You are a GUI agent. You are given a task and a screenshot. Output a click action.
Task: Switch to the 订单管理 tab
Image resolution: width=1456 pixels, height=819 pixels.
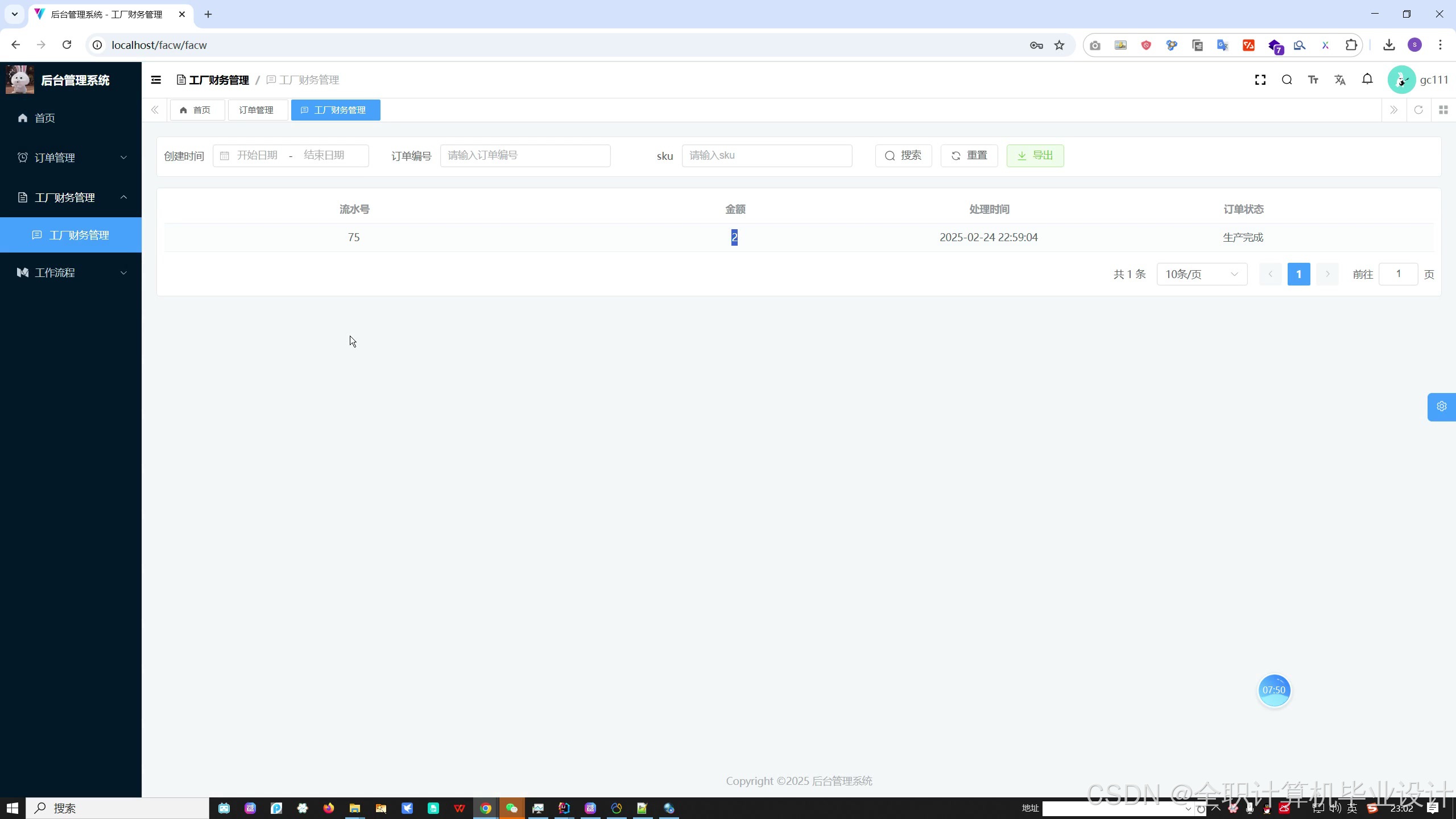pos(257,110)
